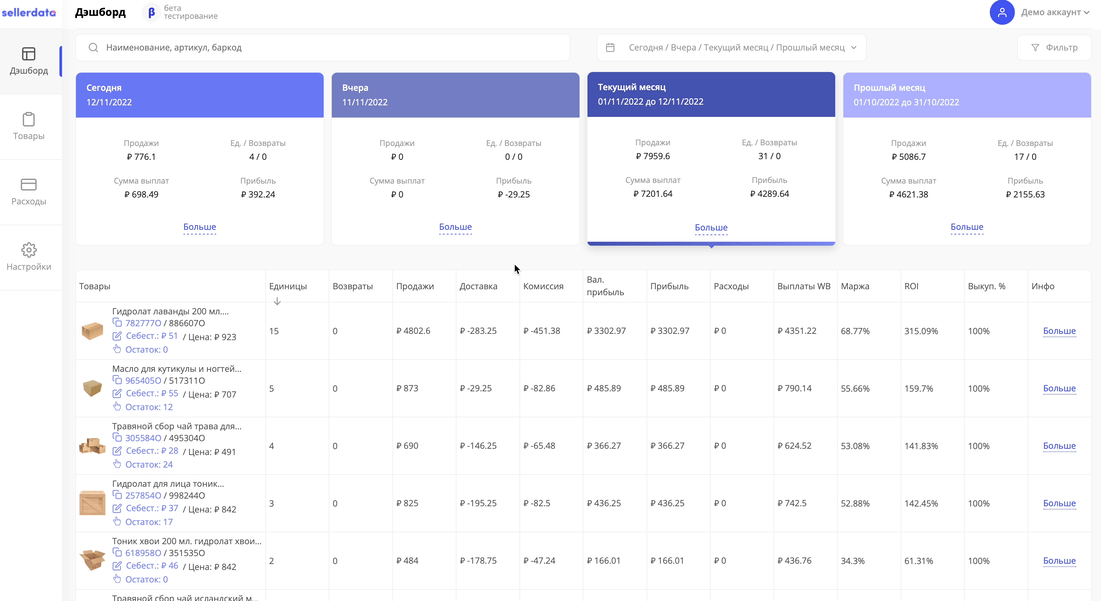Image resolution: width=1101 pixels, height=601 pixels.
Task: Click the sellerdata logo
Action: 29,12
